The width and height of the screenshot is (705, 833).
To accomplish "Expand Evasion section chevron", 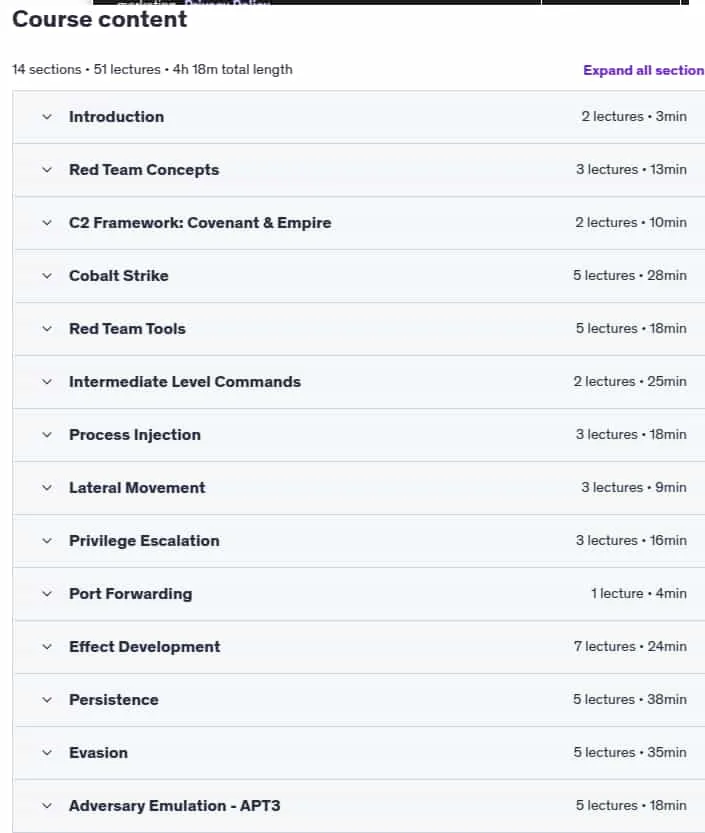I will coord(47,753).
